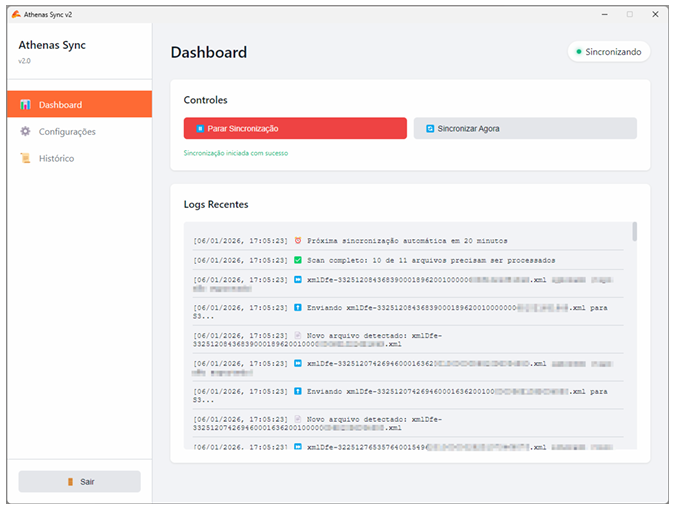Click the Histórico scroll icon
674x510 pixels.
click(26, 159)
